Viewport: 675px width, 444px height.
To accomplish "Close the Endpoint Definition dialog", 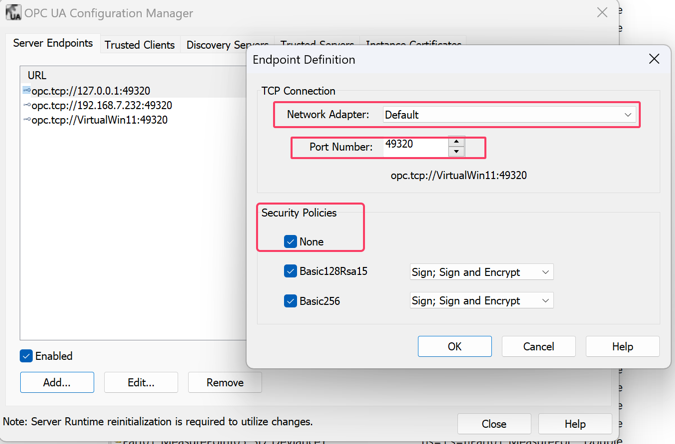I will [x=654, y=59].
